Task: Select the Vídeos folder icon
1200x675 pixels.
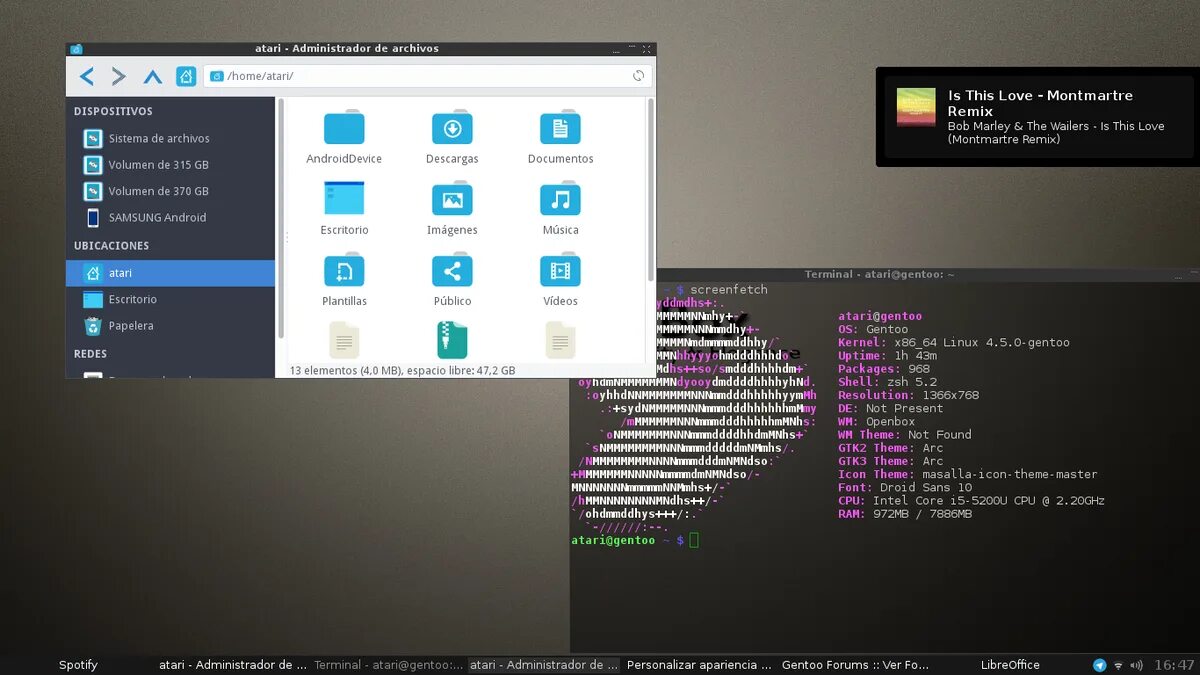Action: (560, 270)
